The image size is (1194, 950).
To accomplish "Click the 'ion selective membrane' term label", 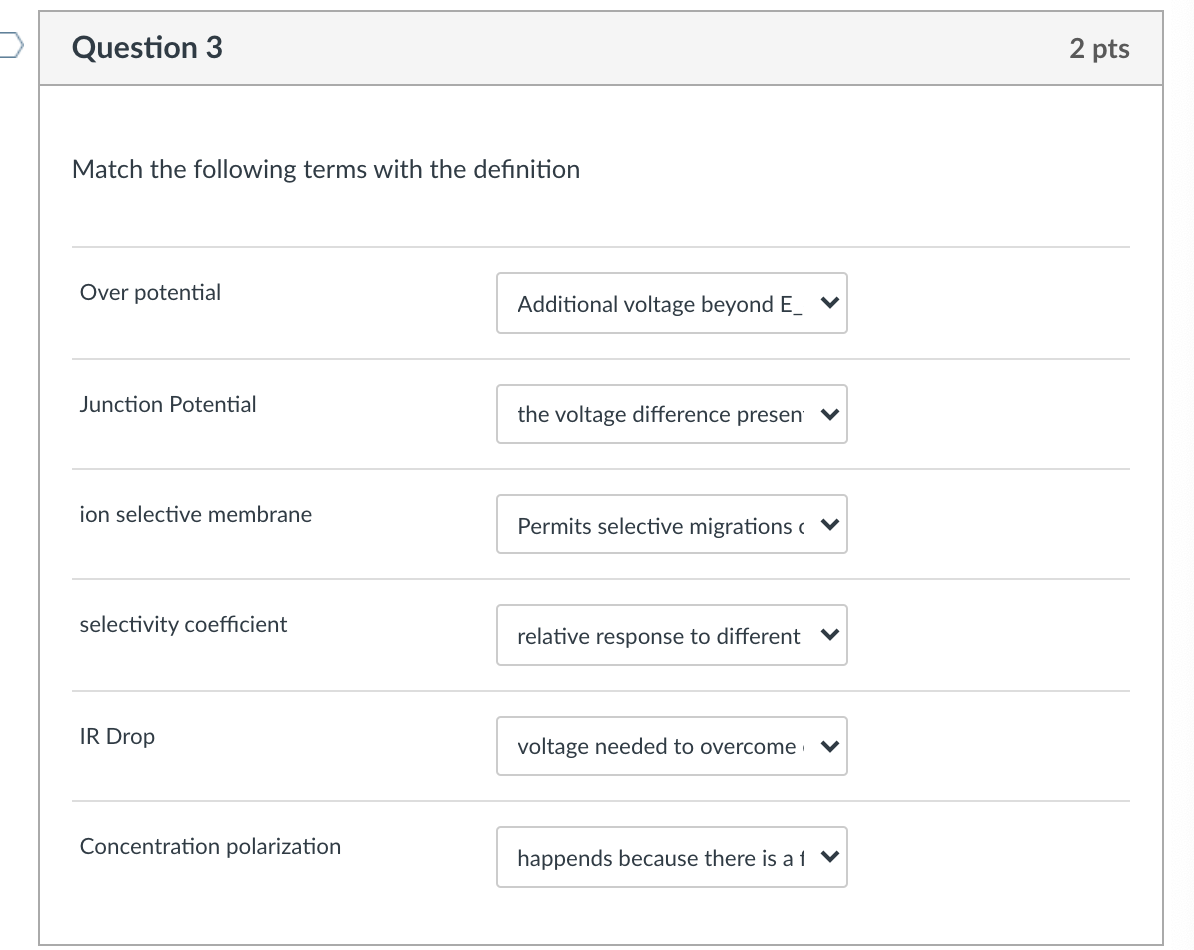I will coord(196,515).
